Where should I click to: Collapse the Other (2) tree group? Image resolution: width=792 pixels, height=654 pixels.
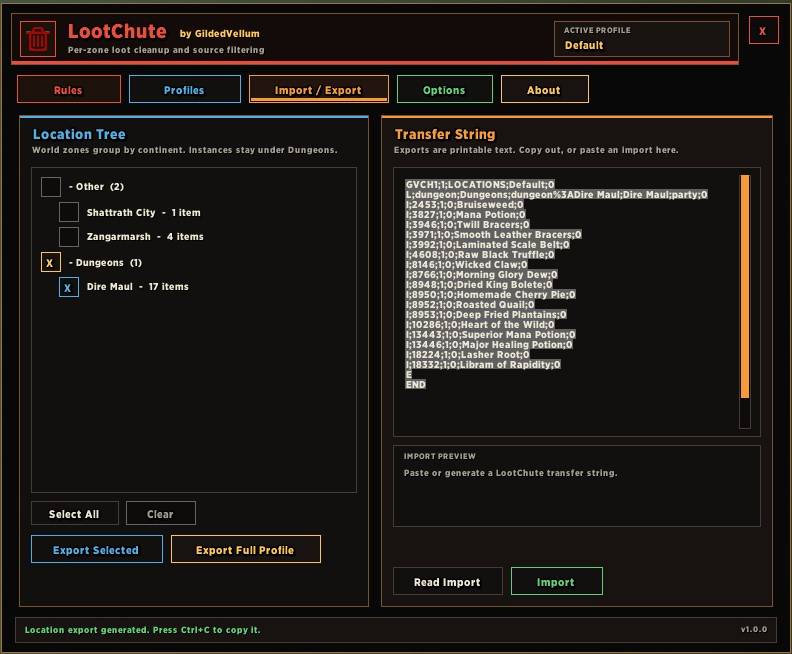96,187
